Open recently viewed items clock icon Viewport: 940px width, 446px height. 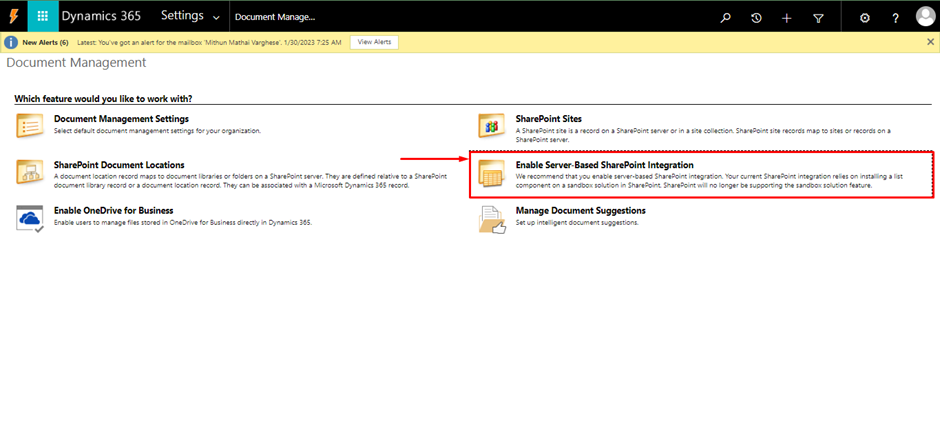pyautogui.click(x=757, y=17)
